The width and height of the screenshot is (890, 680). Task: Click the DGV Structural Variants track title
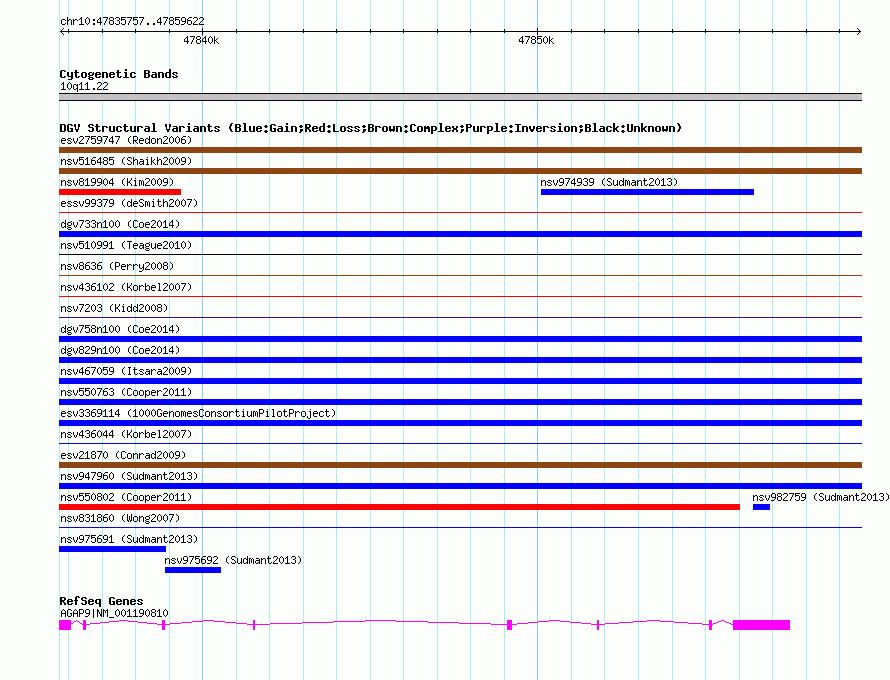tap(370, 128)
